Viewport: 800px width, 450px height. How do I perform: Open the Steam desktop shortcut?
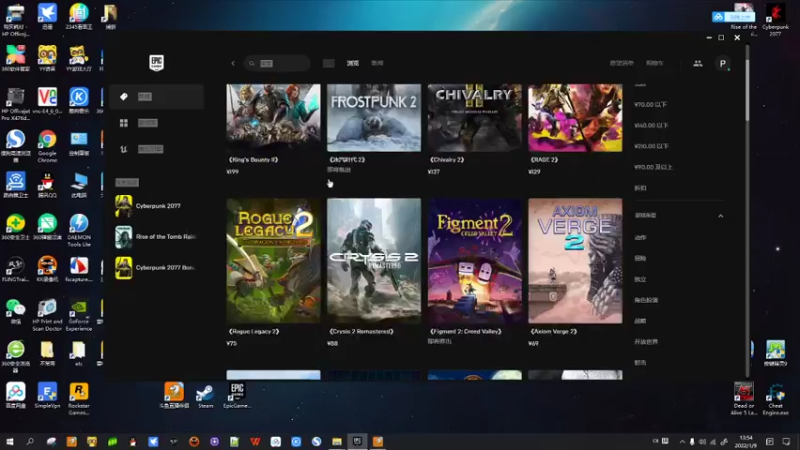(205, 396)
